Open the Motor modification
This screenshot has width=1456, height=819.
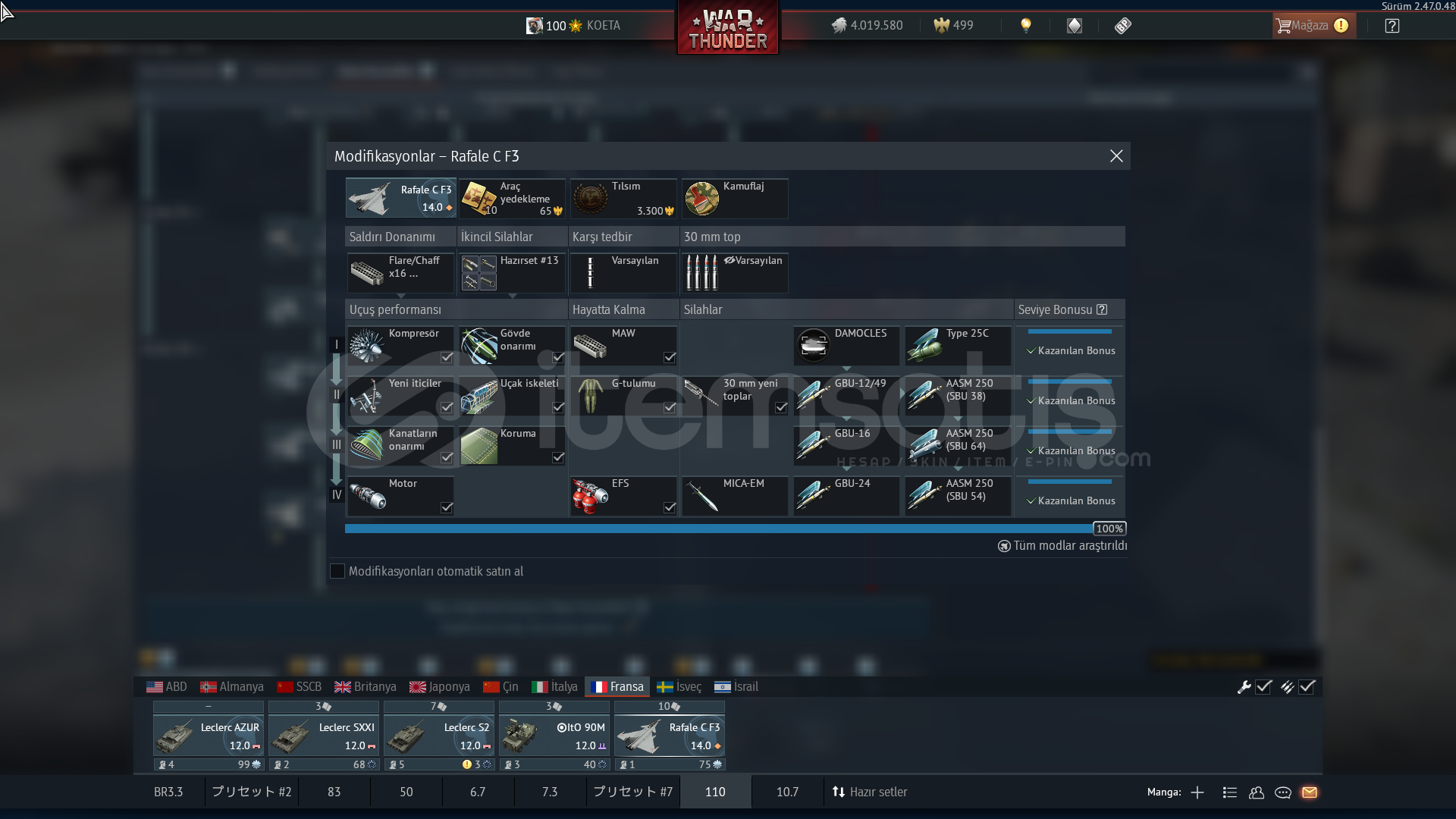[400, 496]
